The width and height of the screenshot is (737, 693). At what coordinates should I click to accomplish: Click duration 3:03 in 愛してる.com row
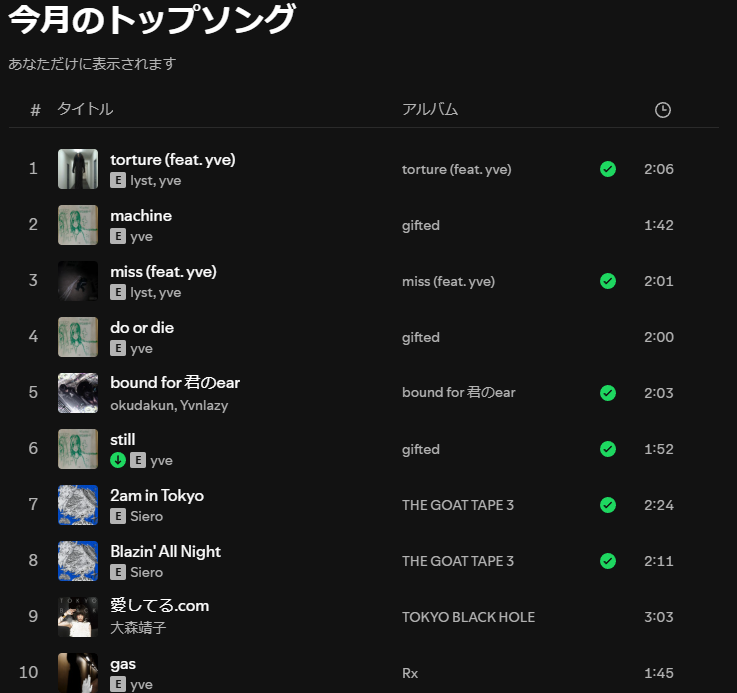point(659,617)
